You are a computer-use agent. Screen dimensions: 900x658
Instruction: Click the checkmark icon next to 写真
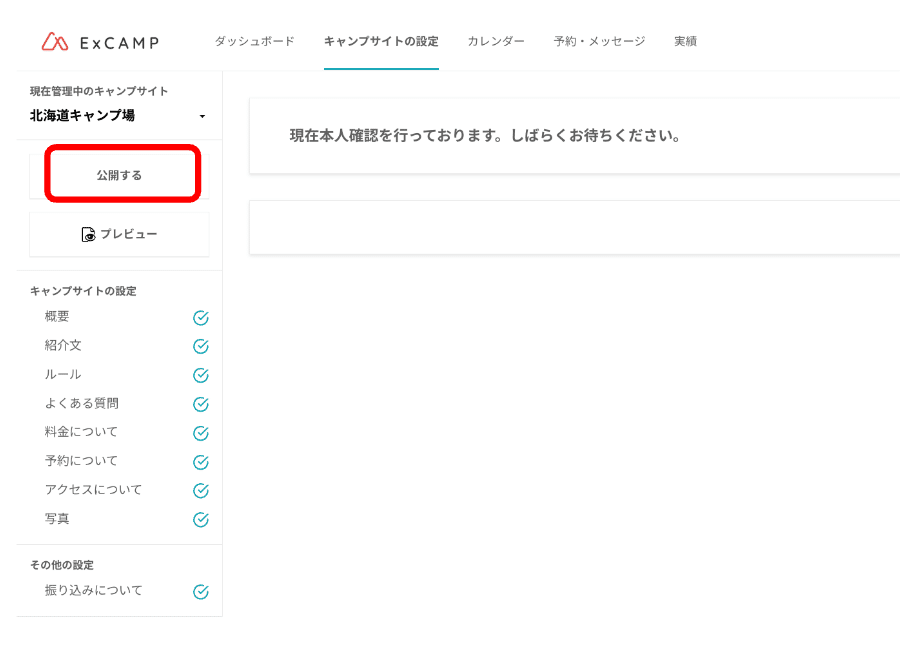201,519
